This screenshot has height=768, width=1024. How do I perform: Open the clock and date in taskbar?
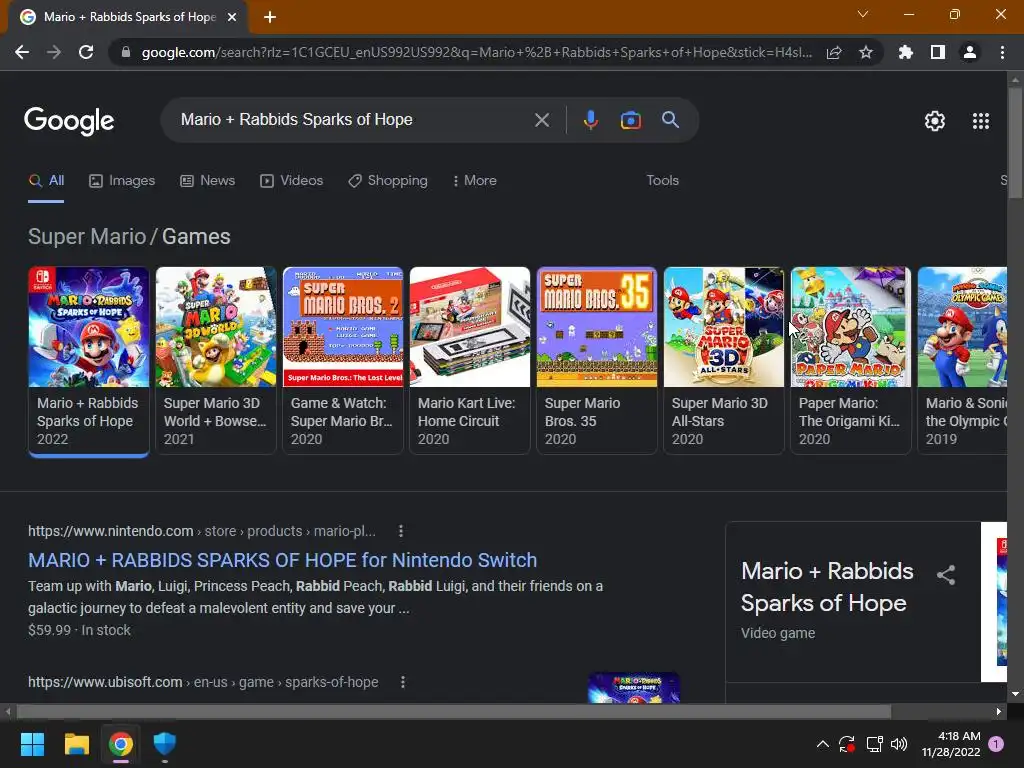[x=951, y=744]
